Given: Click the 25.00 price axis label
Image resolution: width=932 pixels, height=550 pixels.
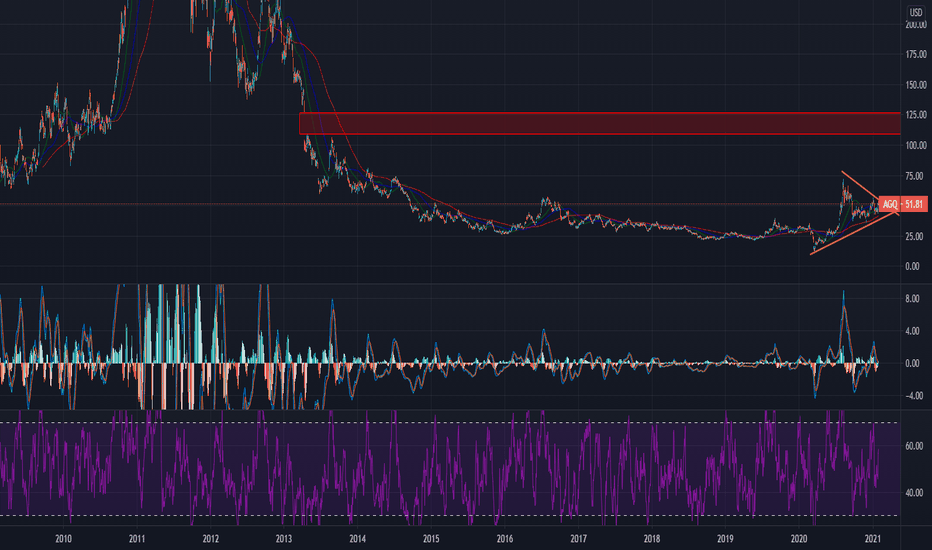Looking at the screenshot, I should click(x=915, y=237).
